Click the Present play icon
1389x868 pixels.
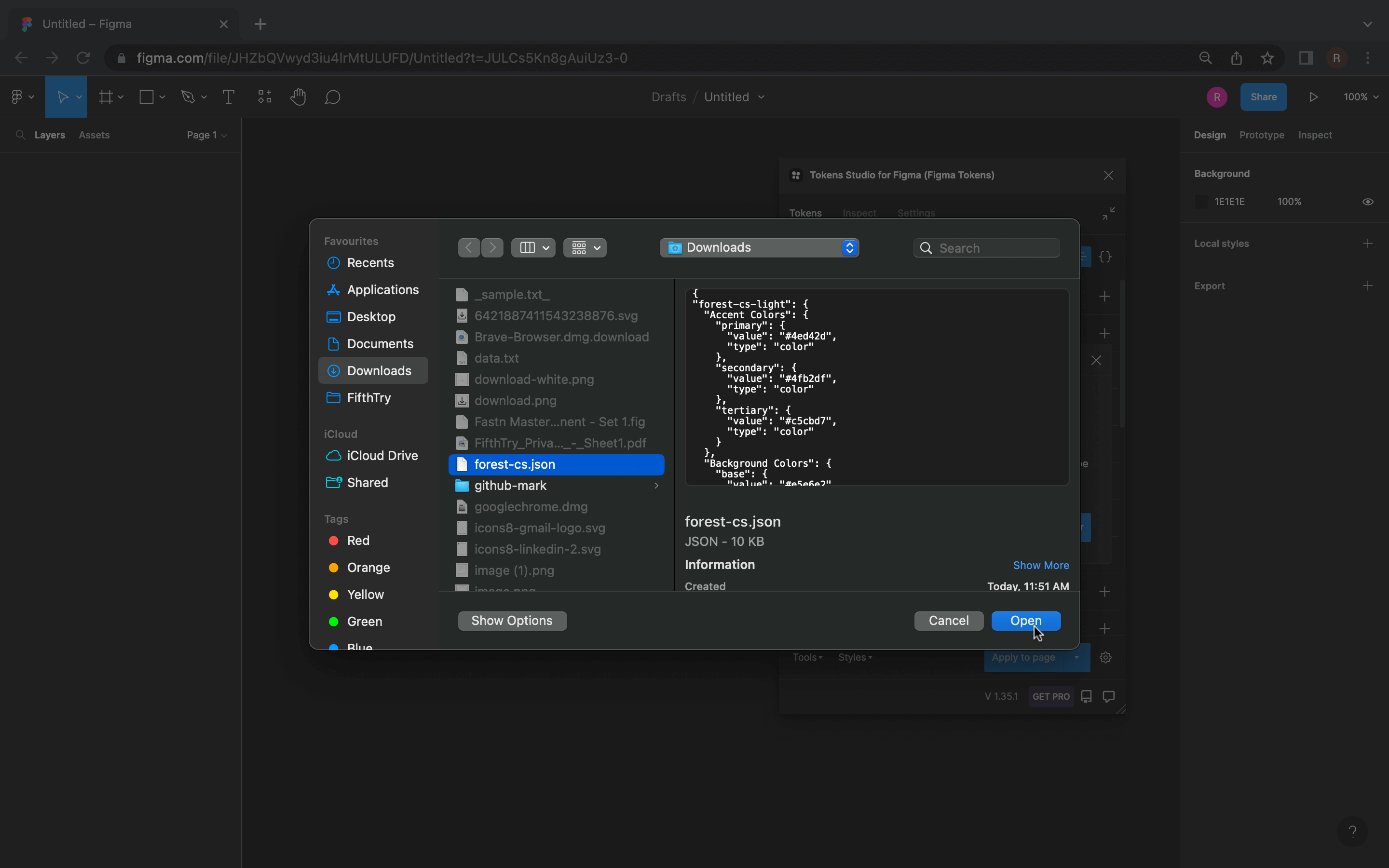click(1313, 97)
